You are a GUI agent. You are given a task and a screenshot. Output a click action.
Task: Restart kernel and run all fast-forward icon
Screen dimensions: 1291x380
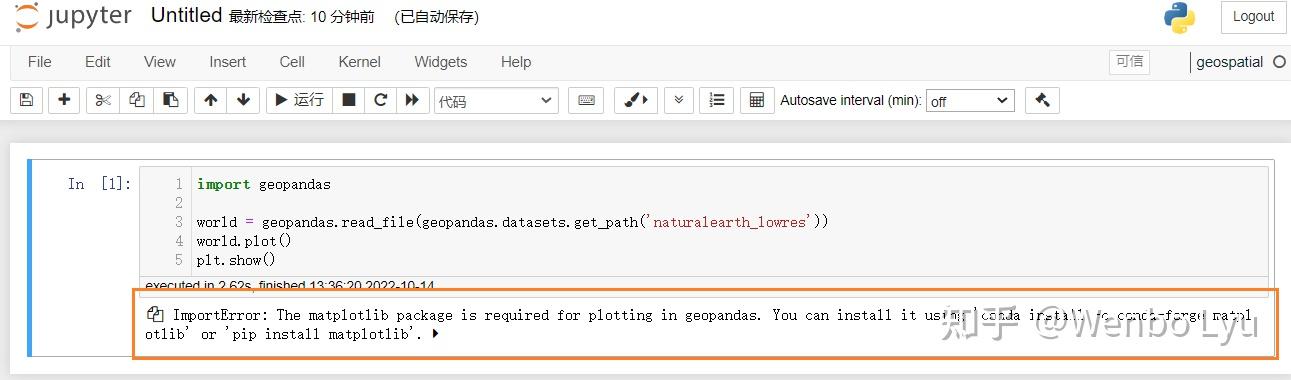click(x=412, y=100)
